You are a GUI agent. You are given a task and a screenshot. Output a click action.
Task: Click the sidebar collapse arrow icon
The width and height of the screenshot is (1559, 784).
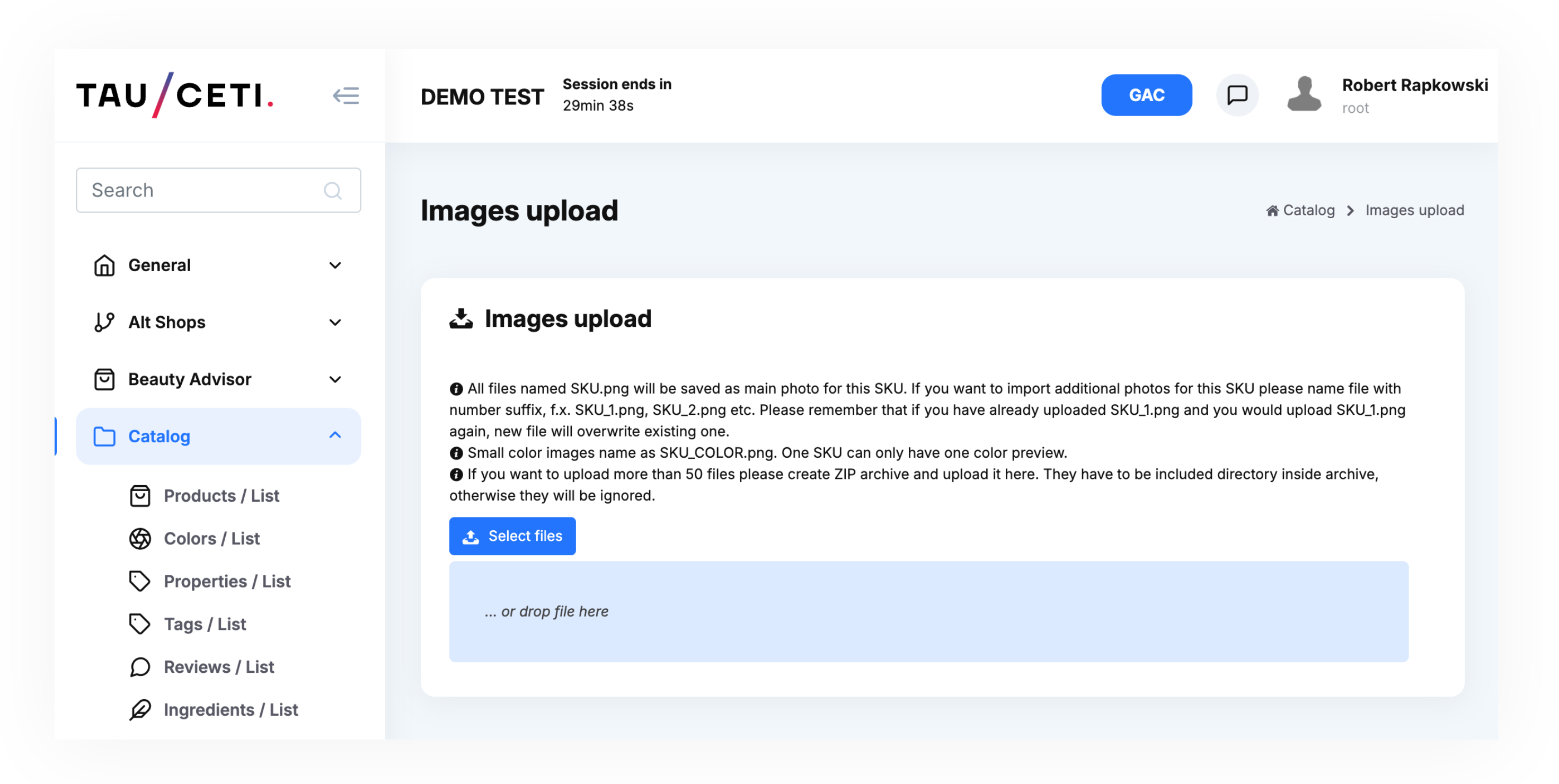tap(346, 95)
